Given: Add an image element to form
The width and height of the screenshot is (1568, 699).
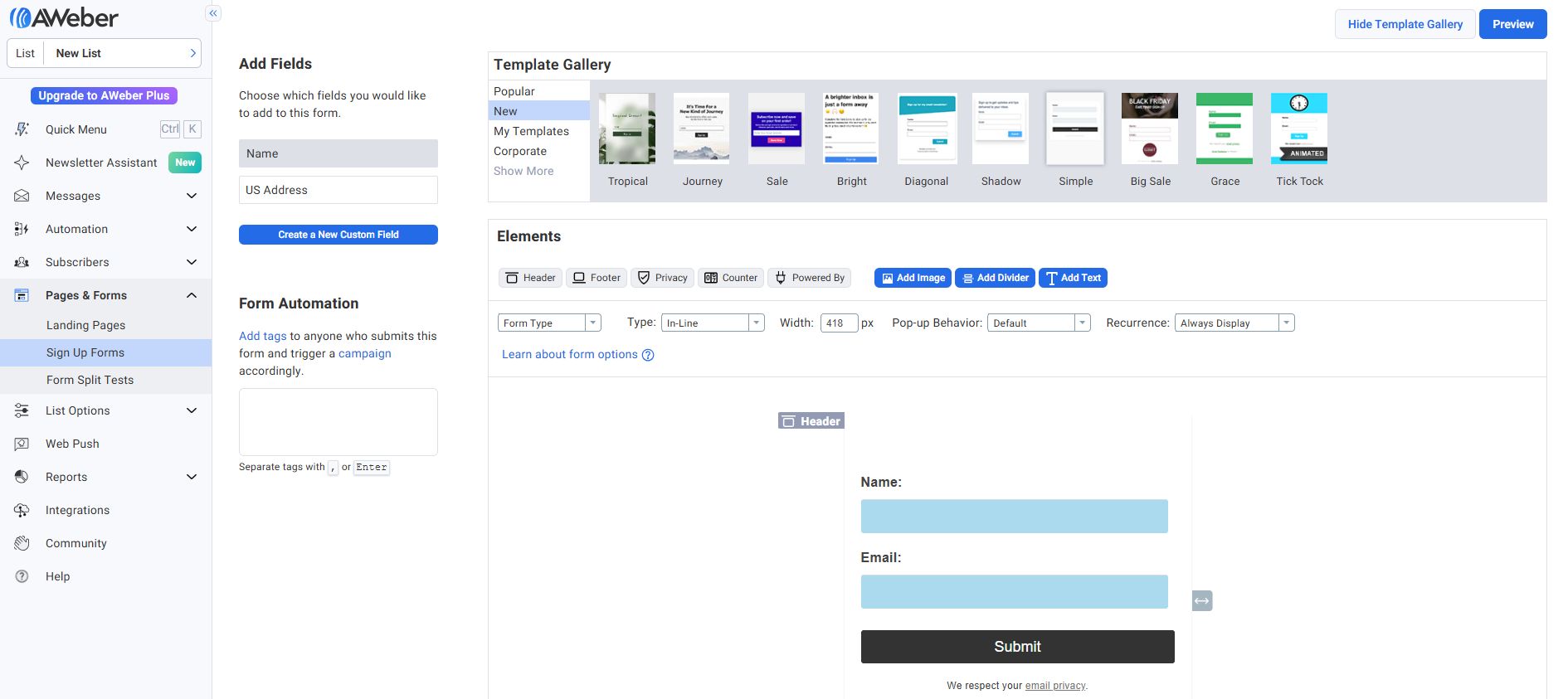Looking at the screenshot, I should tap(913, 278).
